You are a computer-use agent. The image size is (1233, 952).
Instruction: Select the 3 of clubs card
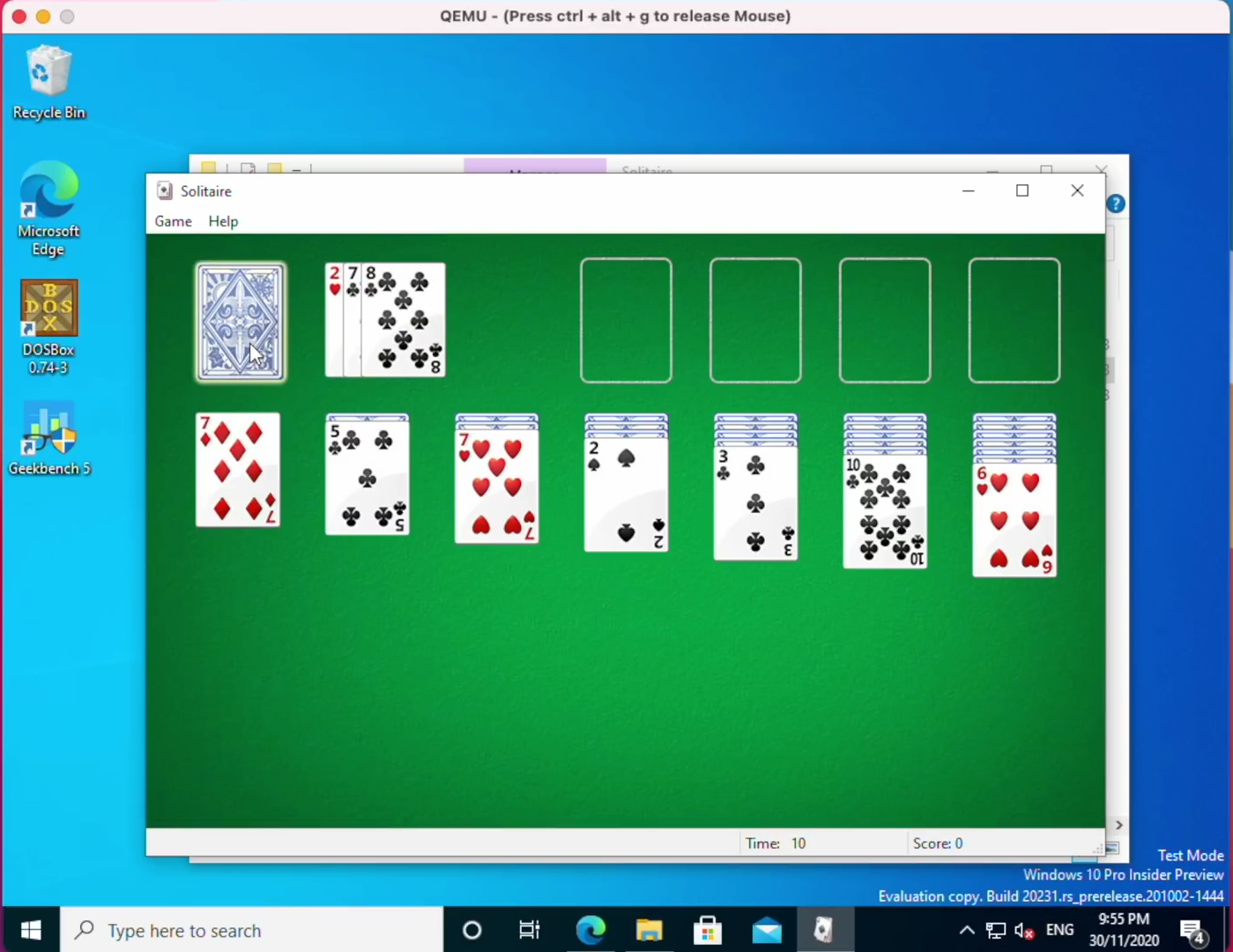(x=755, y=504)
